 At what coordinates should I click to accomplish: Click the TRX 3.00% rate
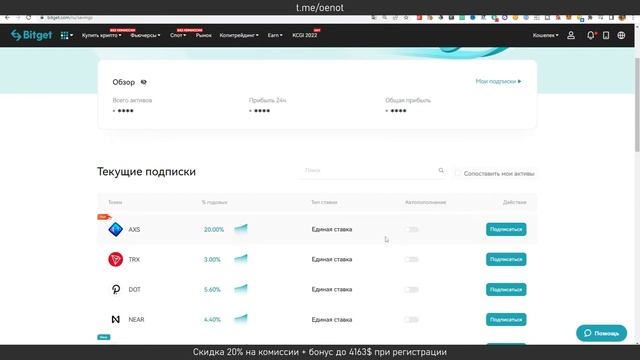pos(212,260)
